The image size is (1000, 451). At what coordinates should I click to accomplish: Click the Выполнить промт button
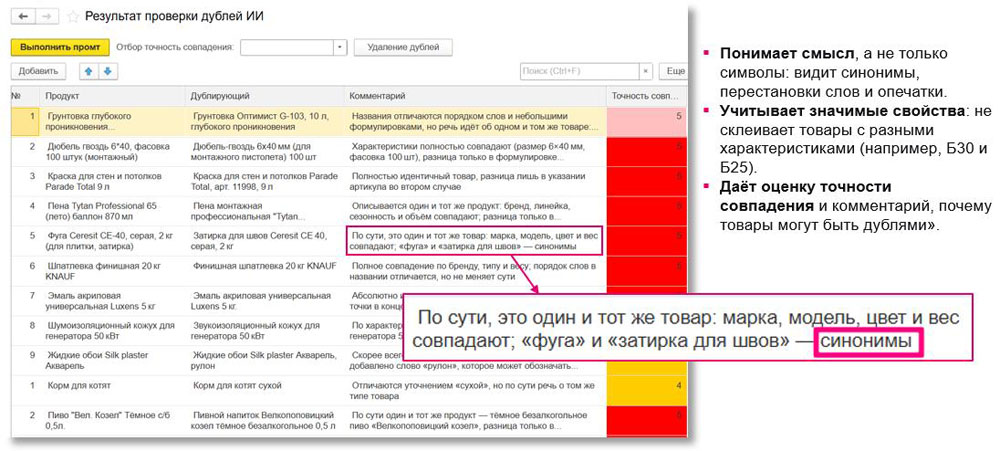[60, 48]
